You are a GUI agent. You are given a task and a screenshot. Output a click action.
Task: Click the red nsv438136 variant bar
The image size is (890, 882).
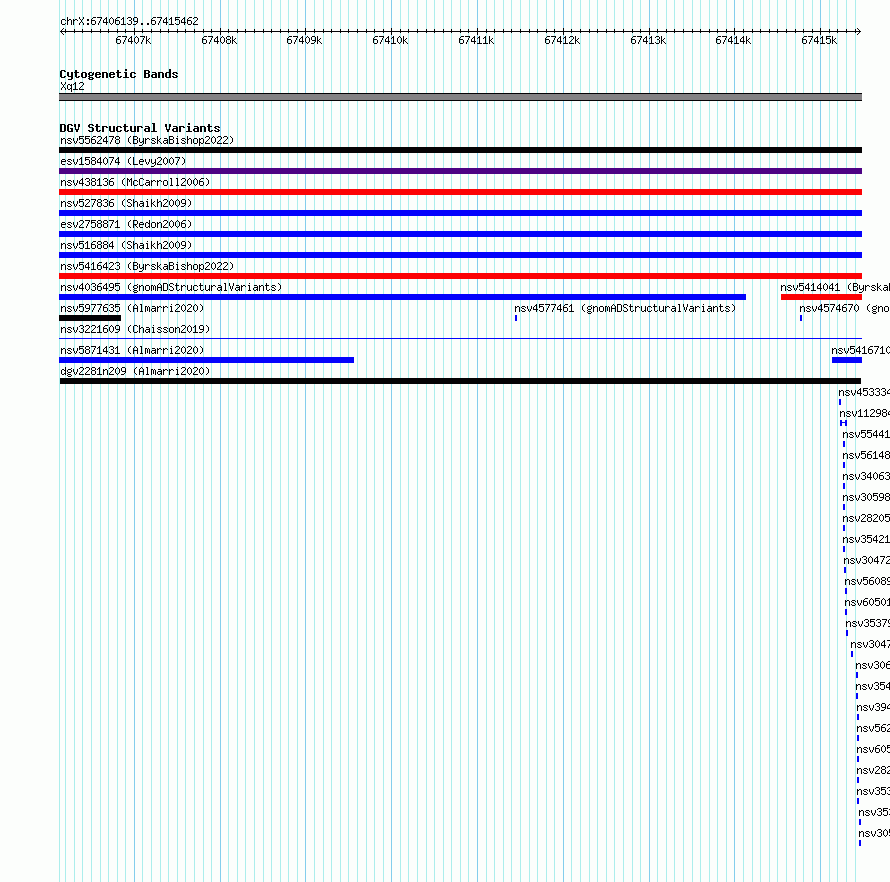460,192
